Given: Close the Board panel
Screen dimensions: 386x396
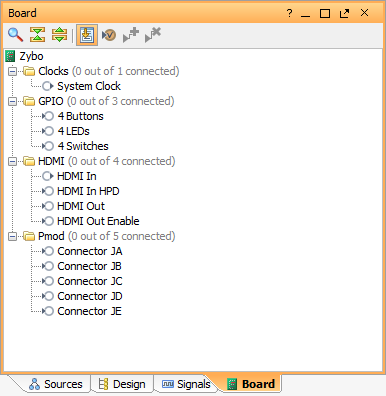Looking at the screenshot, I should click(364, 13).
